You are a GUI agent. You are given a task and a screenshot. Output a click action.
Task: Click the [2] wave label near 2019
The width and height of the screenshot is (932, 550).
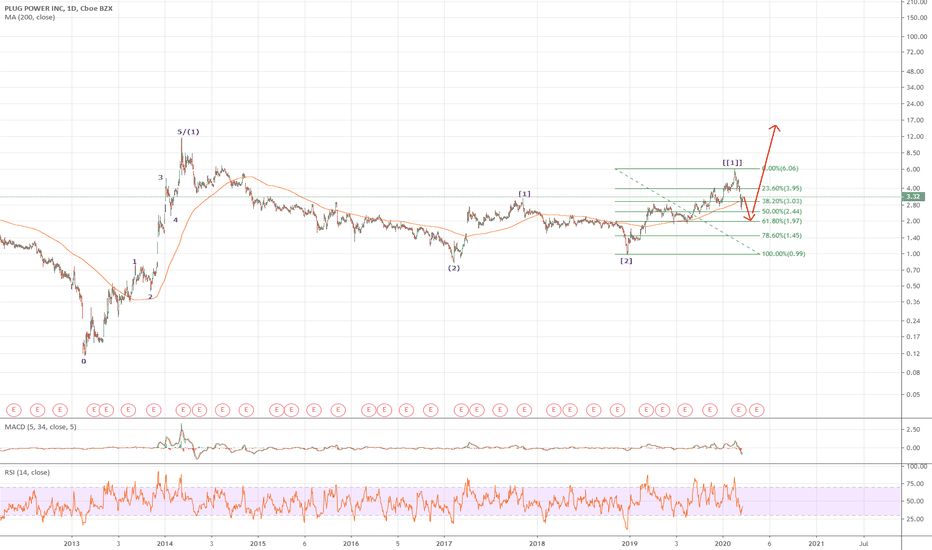coord(626,261)
